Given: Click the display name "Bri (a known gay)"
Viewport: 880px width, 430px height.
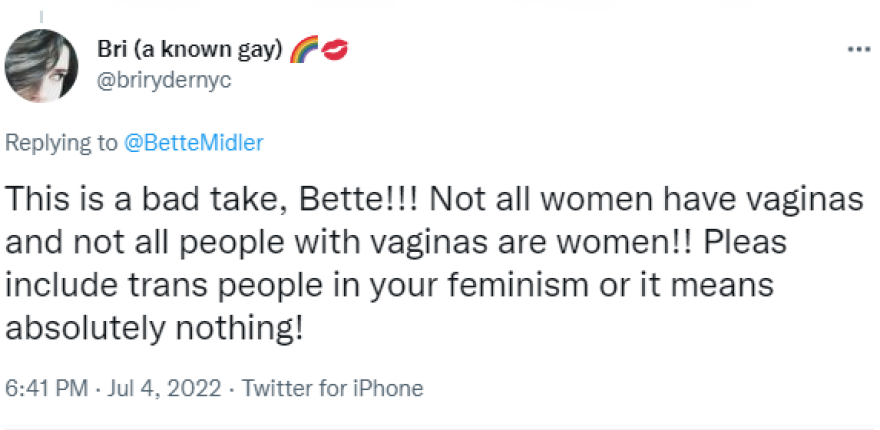Looking at the screenshot, I should [x=190, y=48].
